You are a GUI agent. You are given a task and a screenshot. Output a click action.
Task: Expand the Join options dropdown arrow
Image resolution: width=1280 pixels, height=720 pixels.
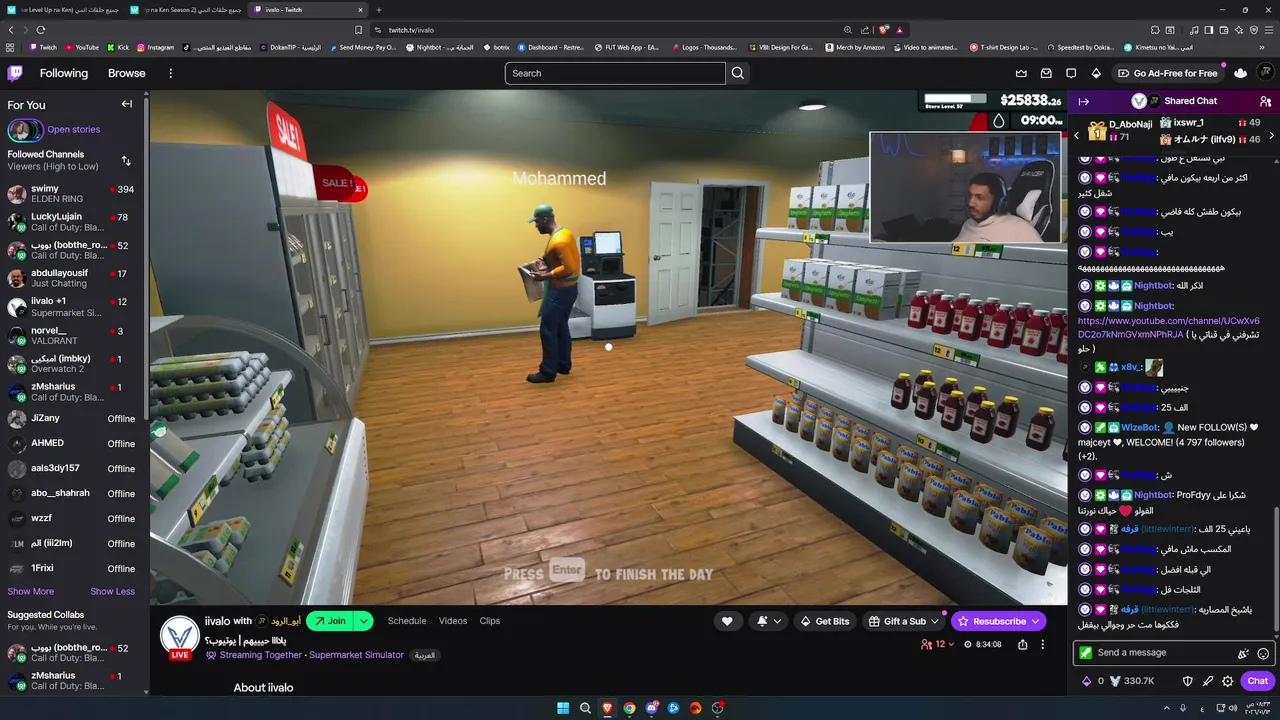tap(364, 621)
